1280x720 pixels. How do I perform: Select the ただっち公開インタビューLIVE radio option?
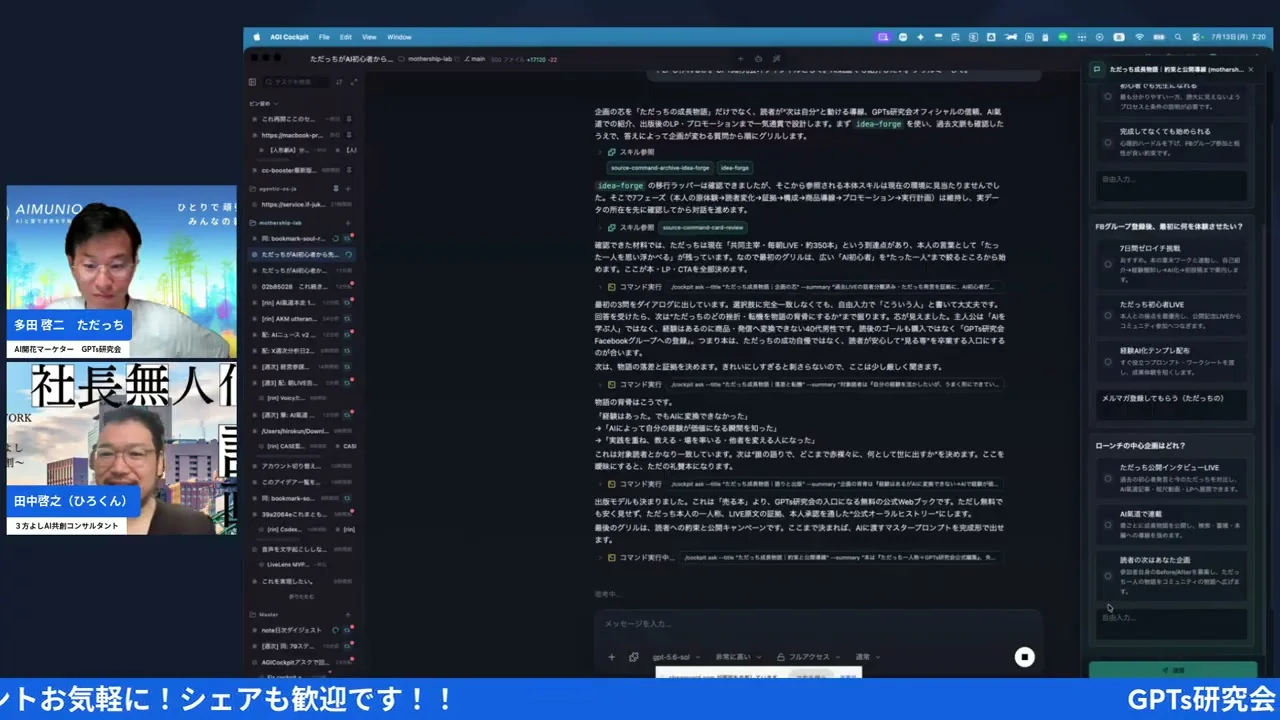[1107, 478]
